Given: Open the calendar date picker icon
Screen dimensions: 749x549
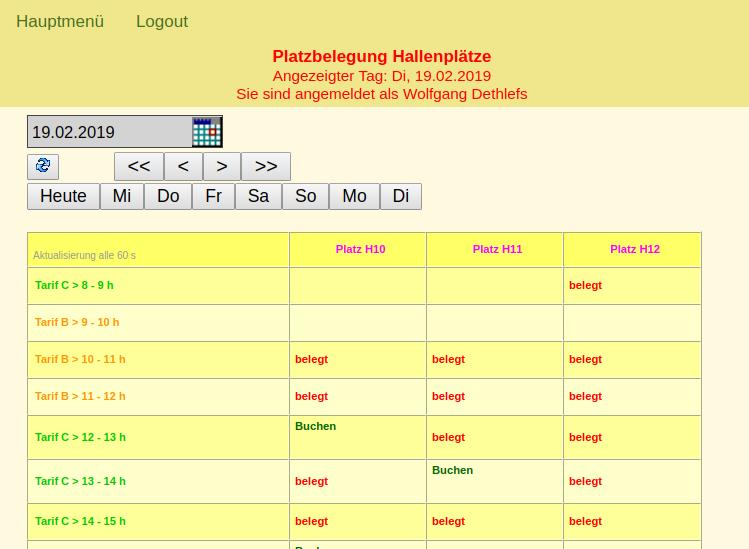Looking at the screenshot, I should tap(207, 132).
